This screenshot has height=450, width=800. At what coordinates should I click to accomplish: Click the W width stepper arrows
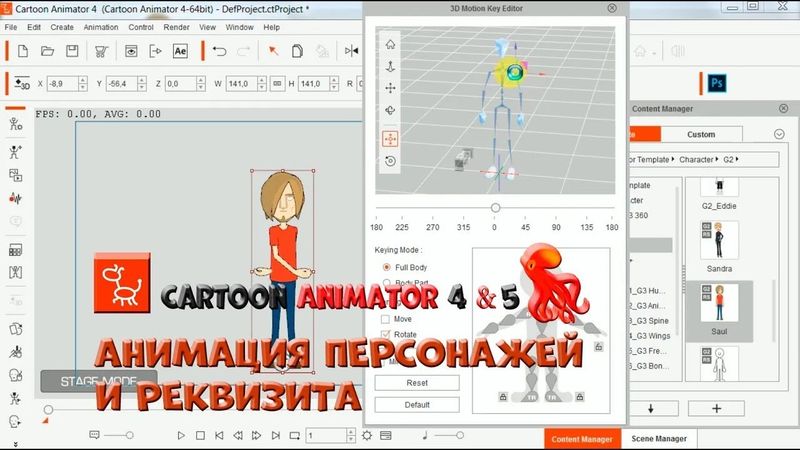[262, 83]
